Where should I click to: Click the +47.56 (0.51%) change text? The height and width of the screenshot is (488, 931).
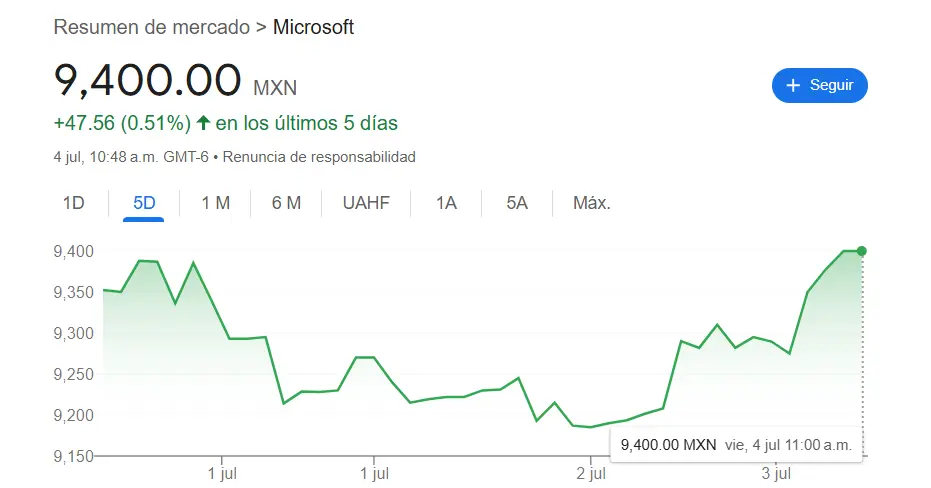[x=121, y=124]
